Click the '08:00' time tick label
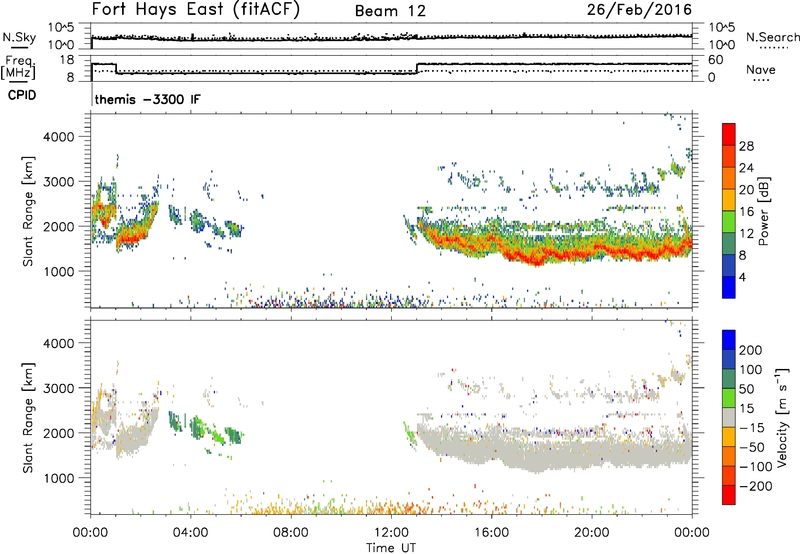Screen dimensions: 800x554 (290, 533)
